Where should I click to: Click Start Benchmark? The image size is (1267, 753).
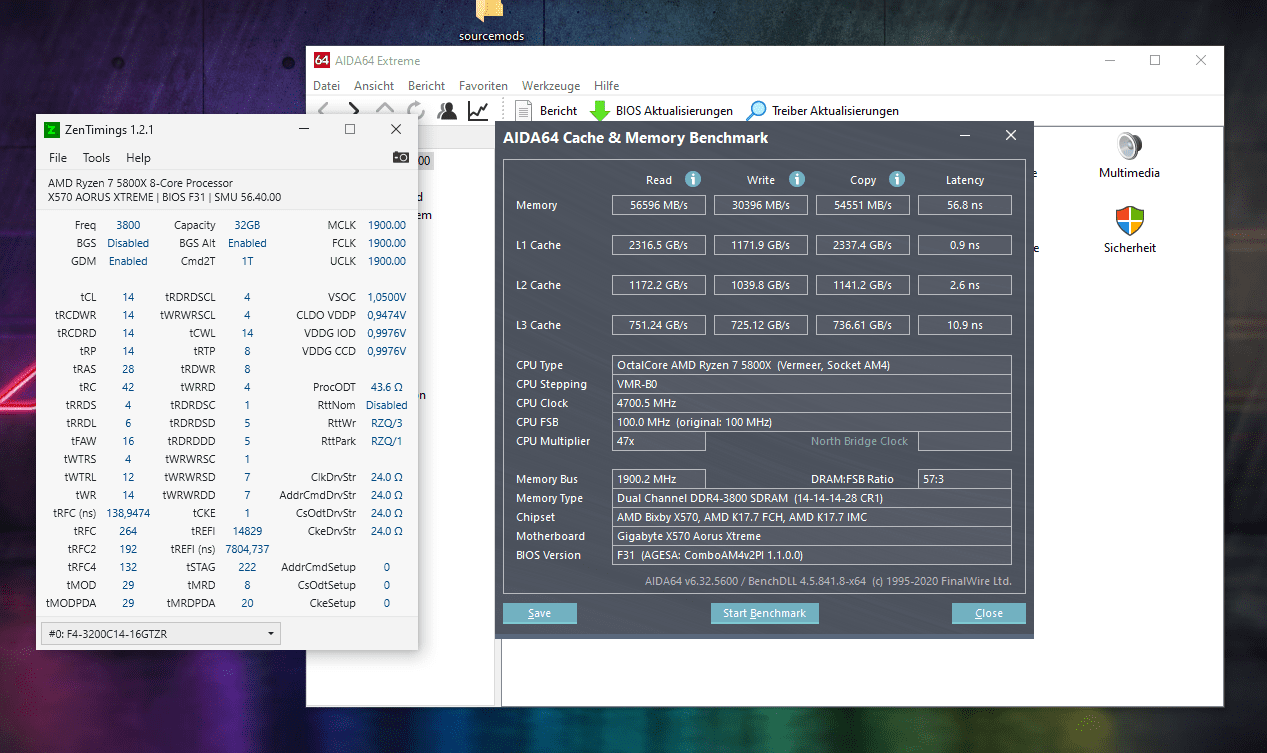point(765,613)
